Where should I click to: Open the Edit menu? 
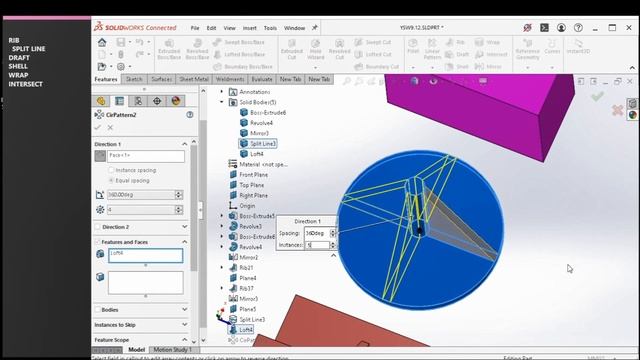pos(211,28)
